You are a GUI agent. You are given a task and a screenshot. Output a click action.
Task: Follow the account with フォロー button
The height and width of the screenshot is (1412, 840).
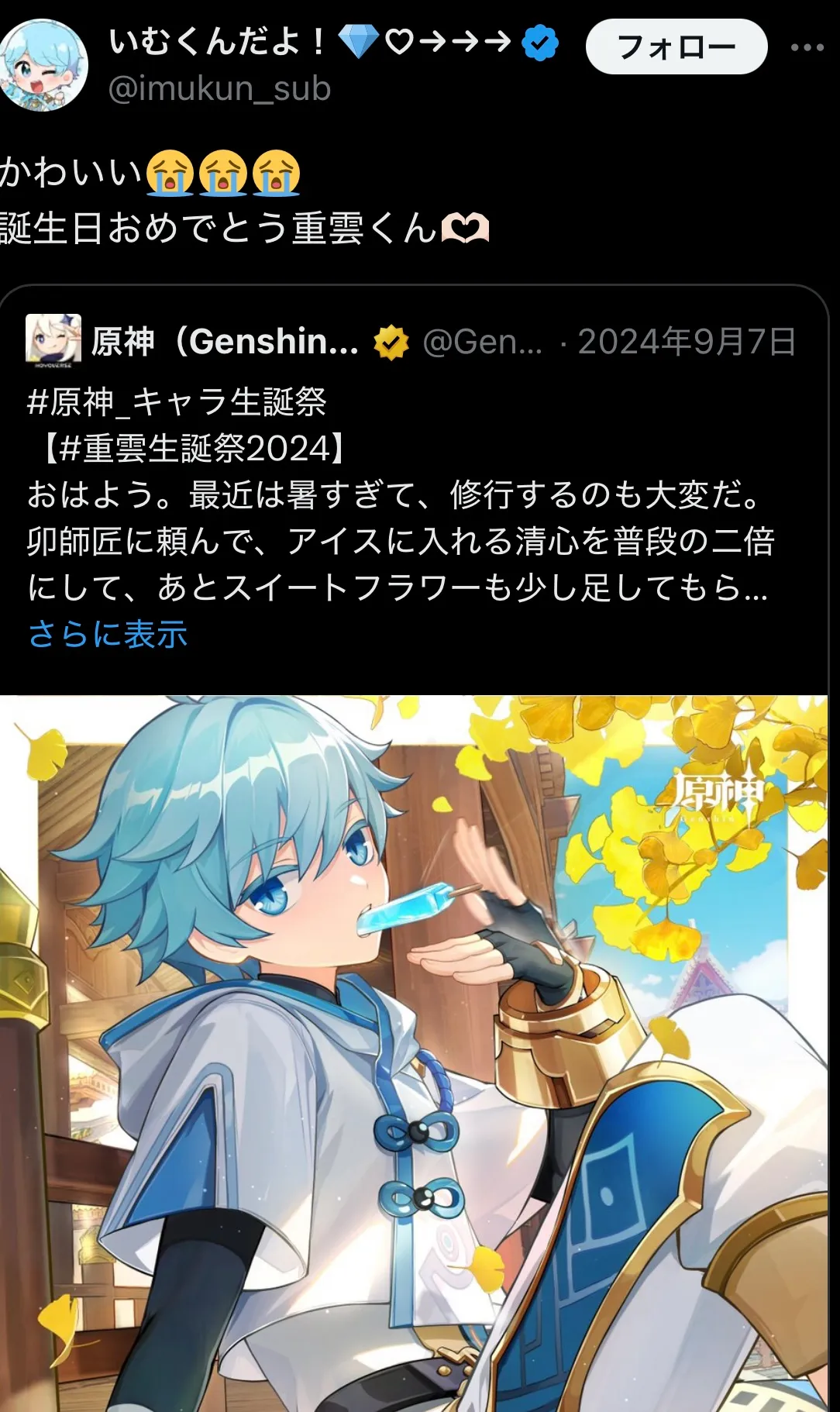[676, 46]
